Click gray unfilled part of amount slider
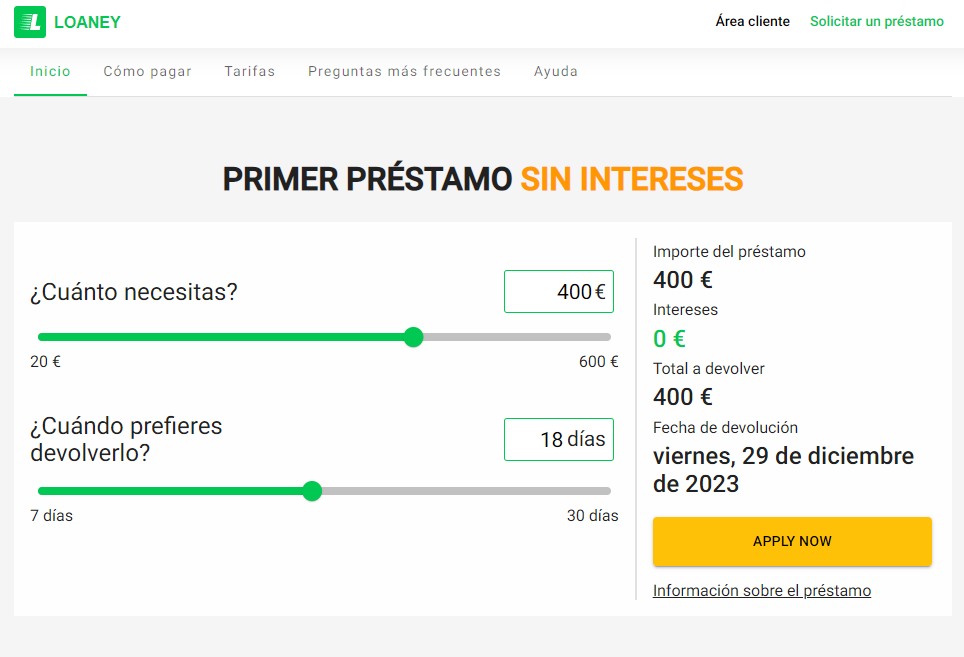 515,337
